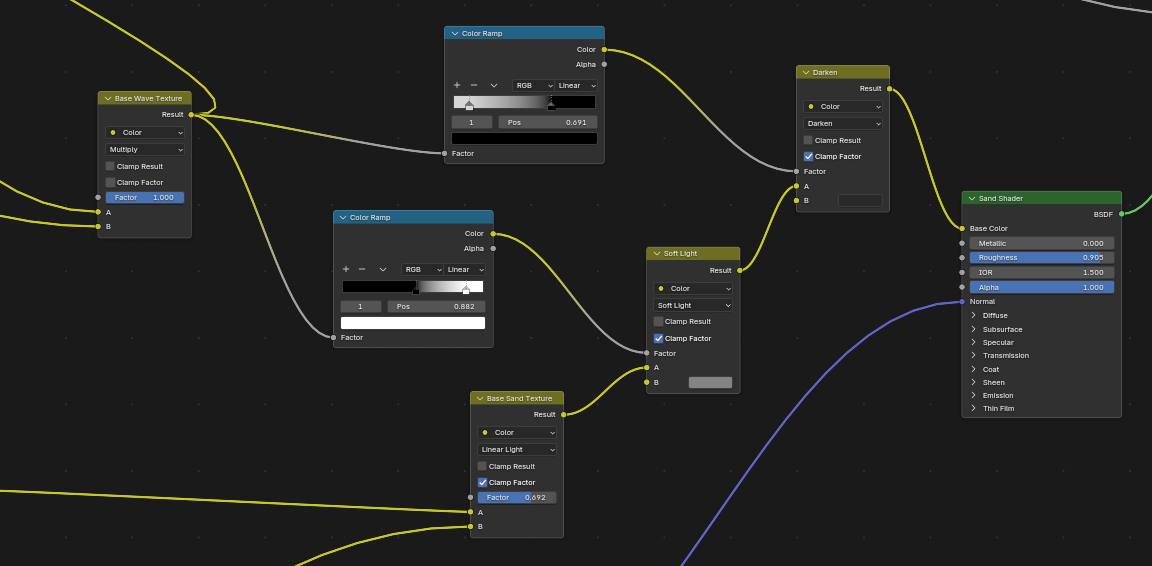Click minus icon on lower Color Ramp
The width and height of the screenshot is (1152, 566).
pyautogui.click(x=362, y=270)
